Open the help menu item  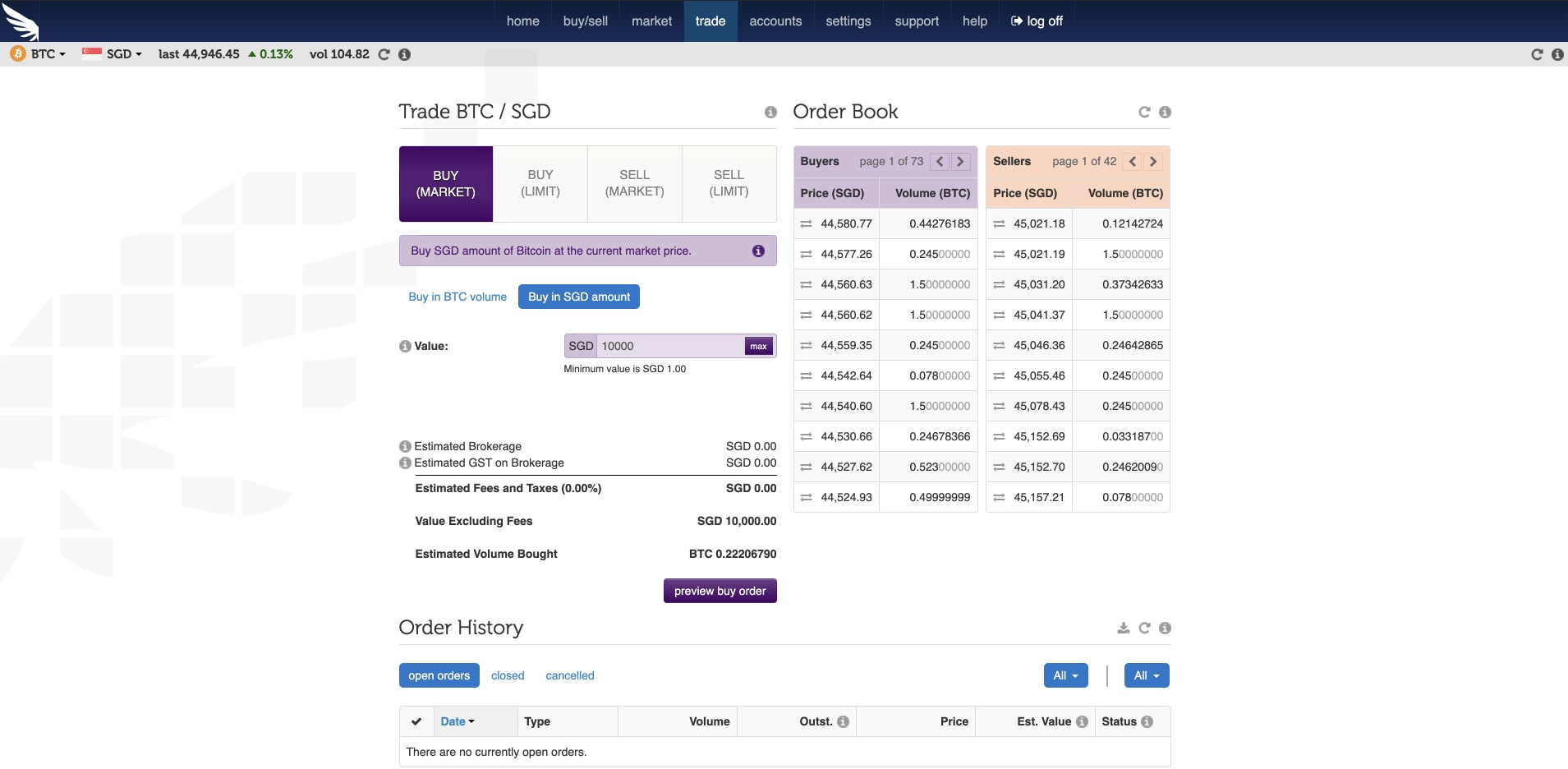click(x=975, y=21)
